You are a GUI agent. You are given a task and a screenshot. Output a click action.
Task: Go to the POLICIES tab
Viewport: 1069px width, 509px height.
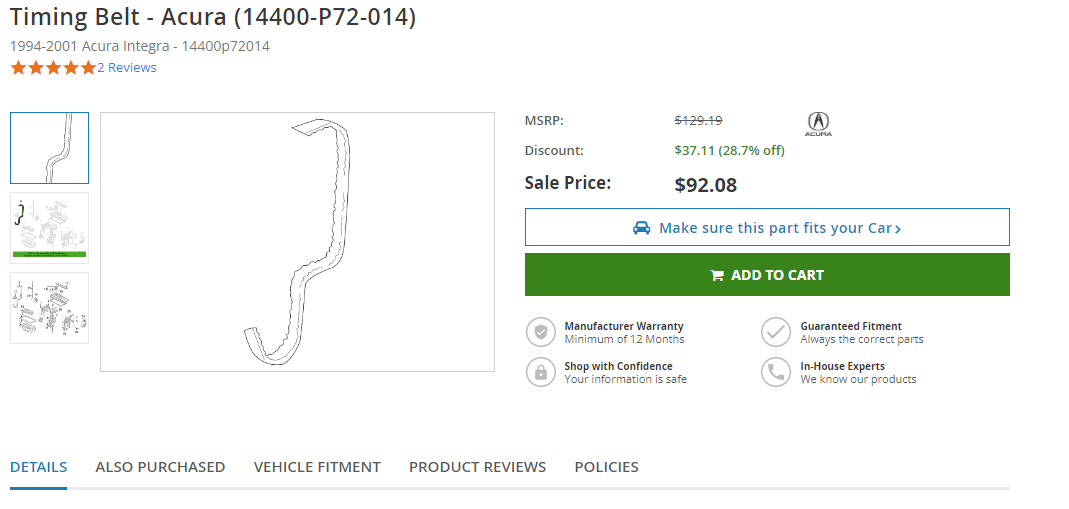(x=606, y=467)
